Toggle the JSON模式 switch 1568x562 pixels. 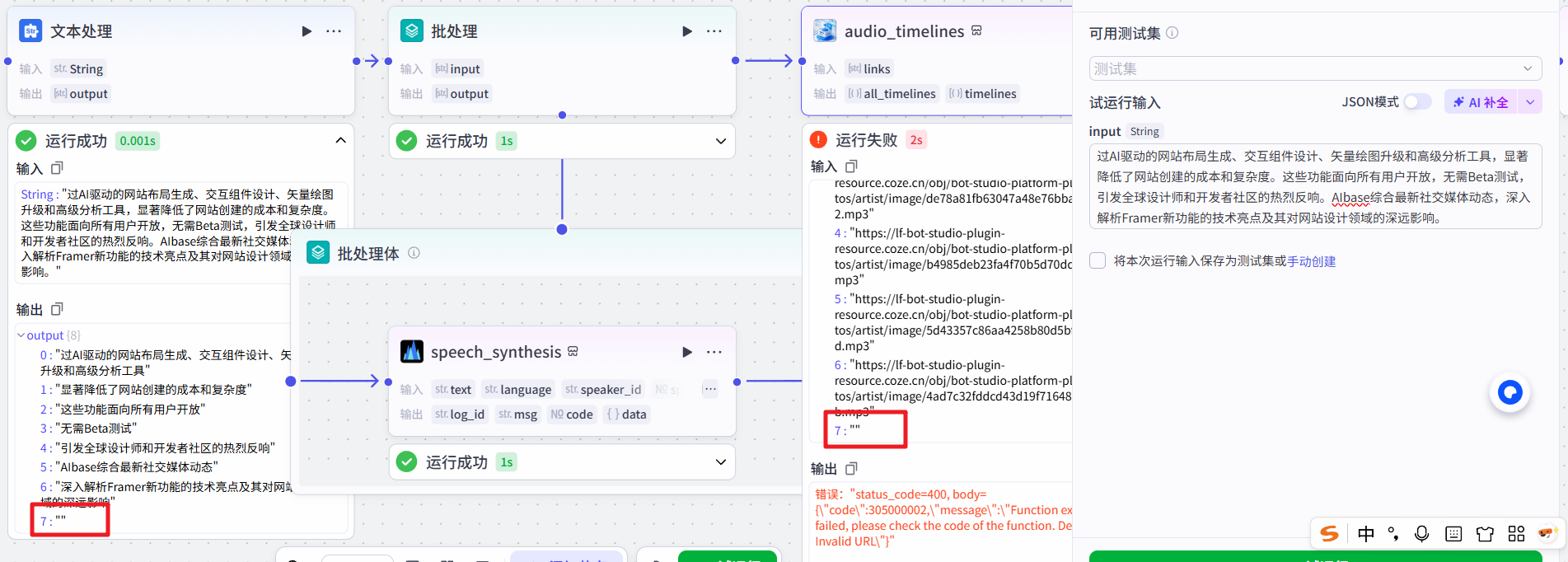coord(1417,102)
